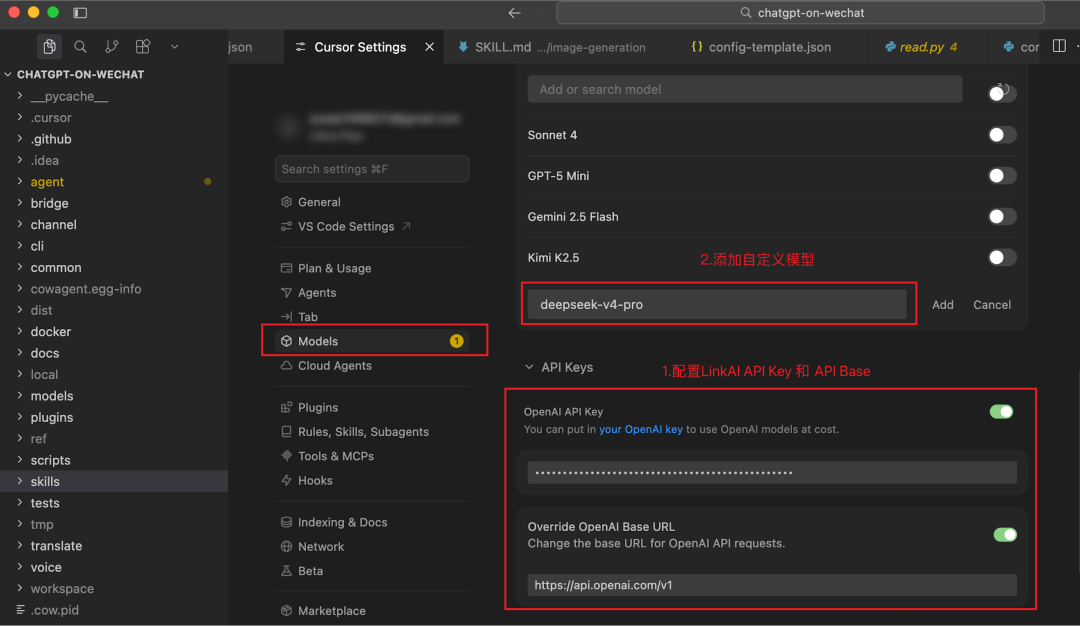Disable the Override OpenAI Base URL toggle
This screenshot has height=626, width=1080.
point(1005,534)
